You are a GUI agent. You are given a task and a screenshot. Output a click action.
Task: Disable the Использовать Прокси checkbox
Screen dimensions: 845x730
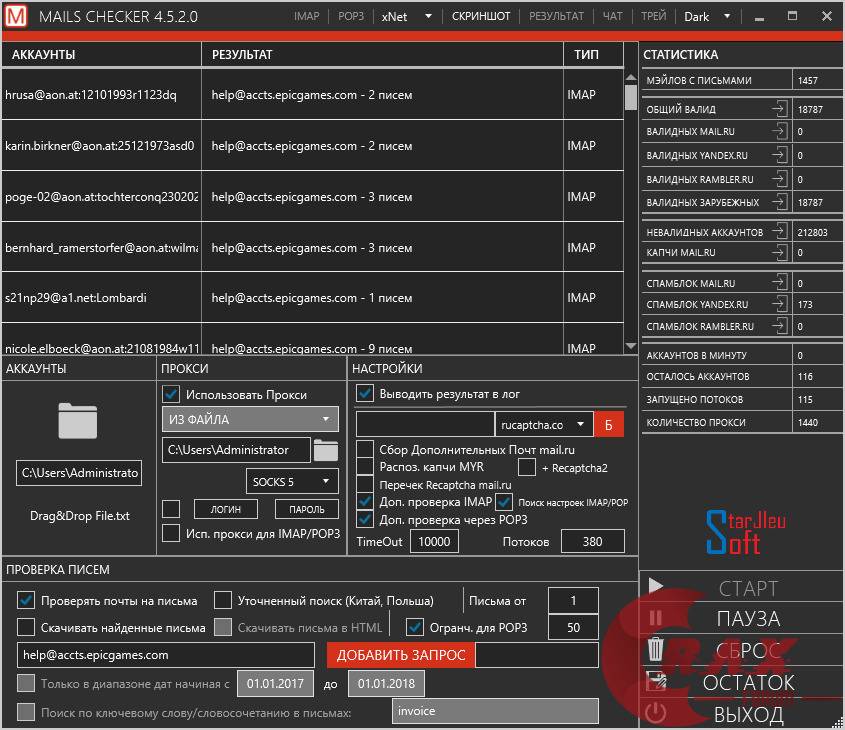pos(171,394)
